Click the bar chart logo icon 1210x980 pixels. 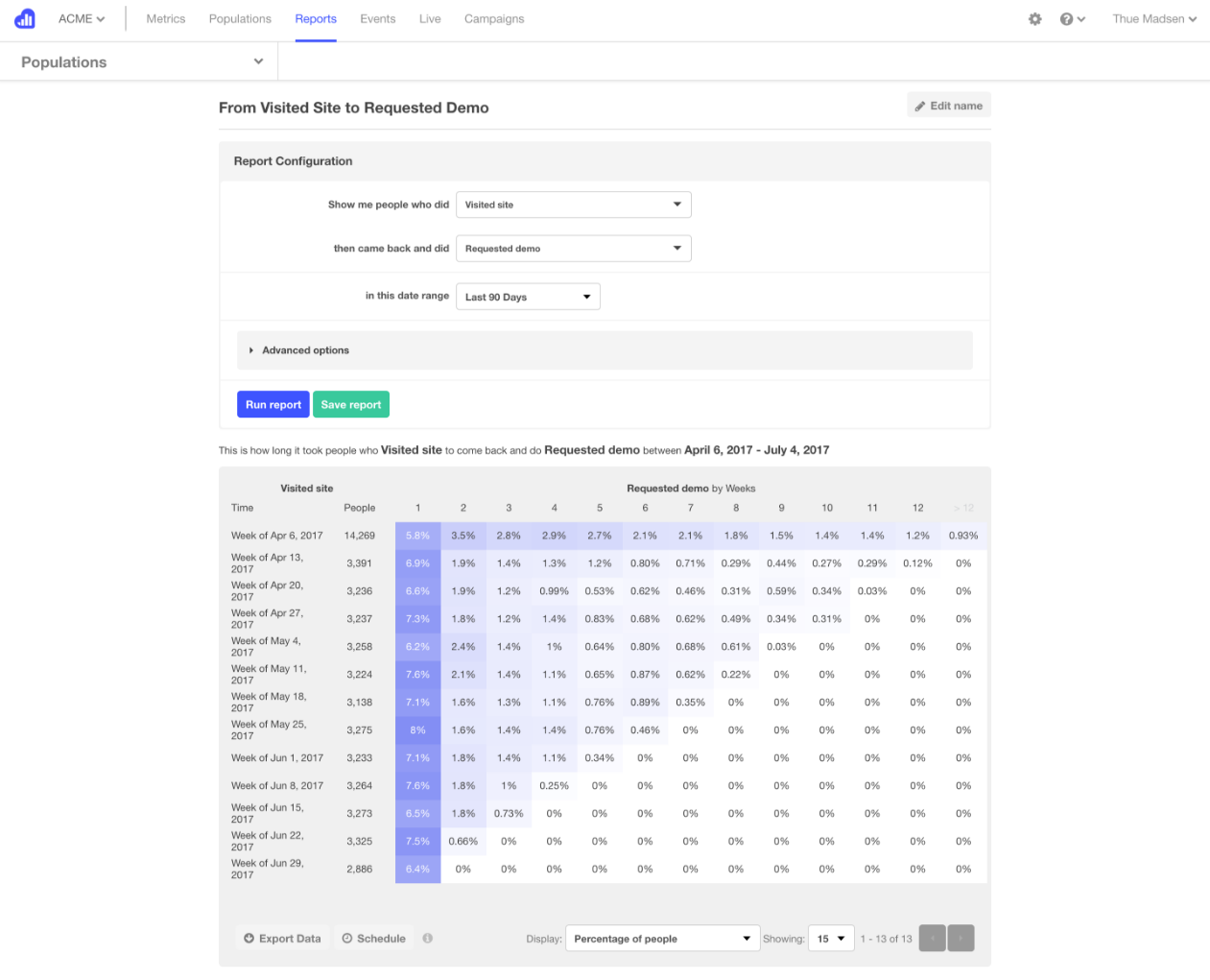23,17
